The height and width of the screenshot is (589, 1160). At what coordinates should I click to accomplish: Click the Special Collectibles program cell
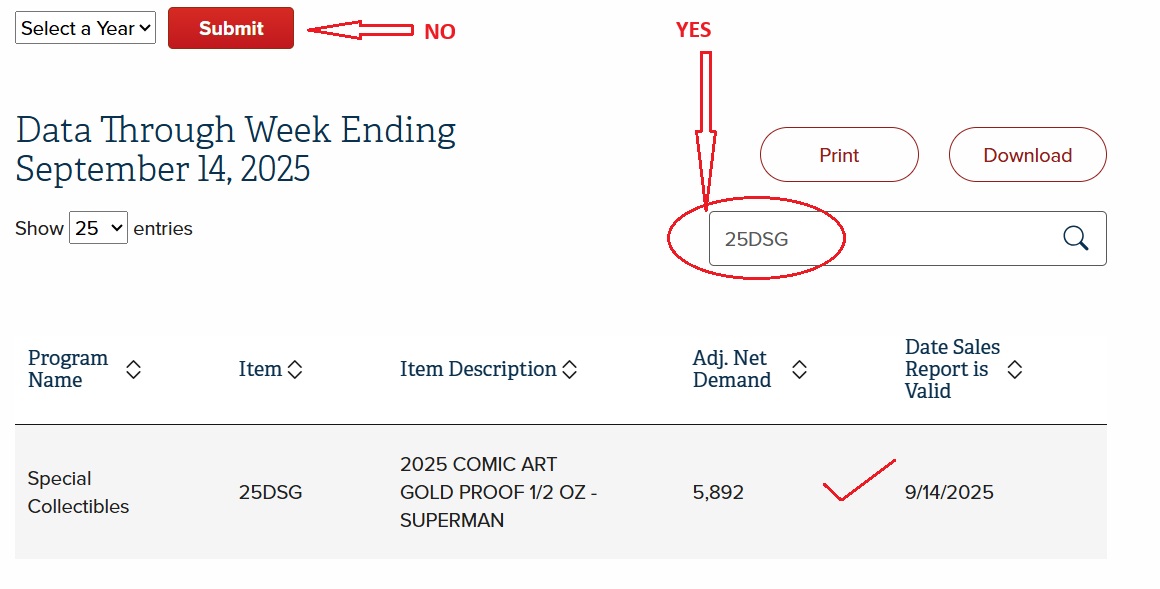[x=78, y=492]
